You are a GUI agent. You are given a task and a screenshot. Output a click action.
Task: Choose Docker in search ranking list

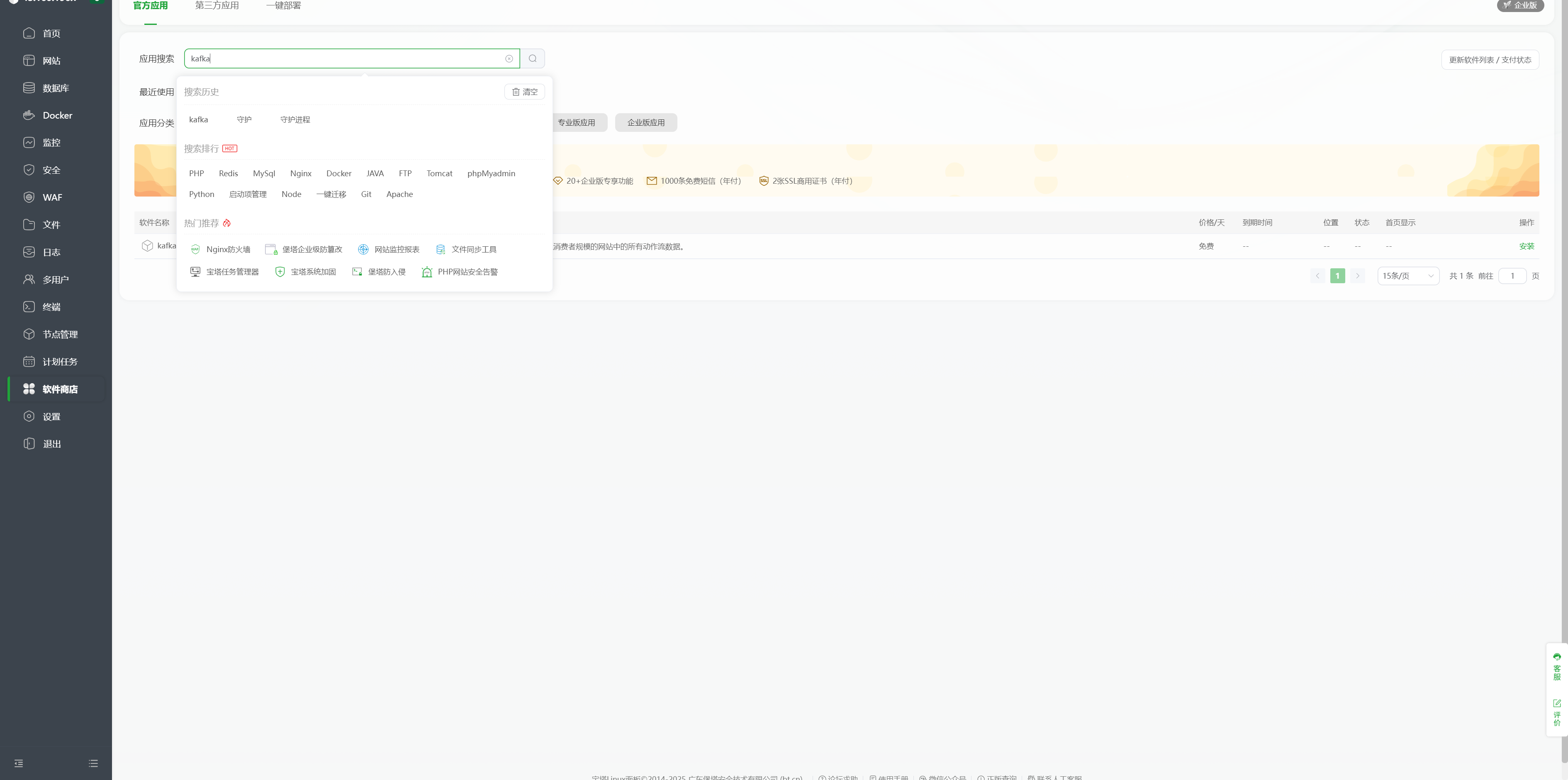[339, 173]
